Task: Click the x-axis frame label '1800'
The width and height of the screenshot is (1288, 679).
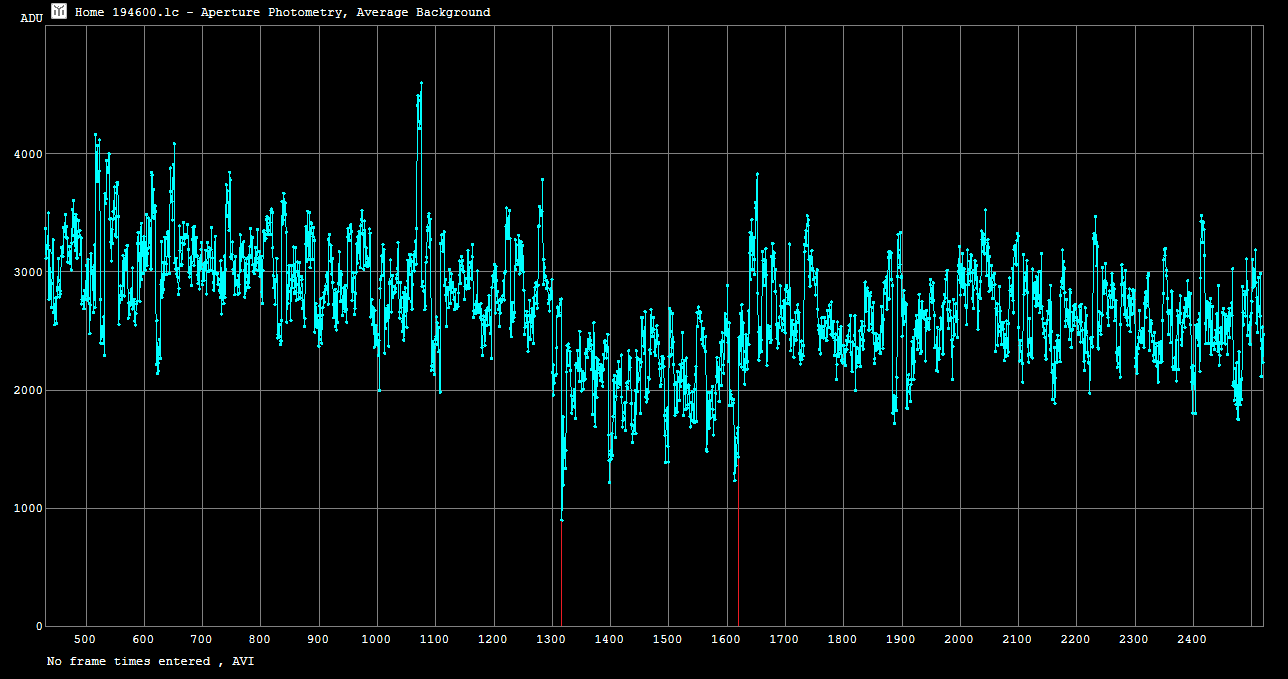Action: click(x=843, y=639)
